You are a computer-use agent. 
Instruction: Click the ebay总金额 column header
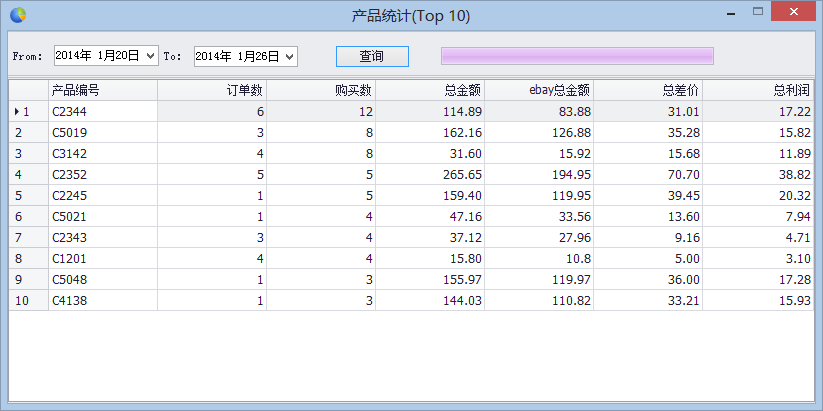pyautogui.click(x=539, y=90)
